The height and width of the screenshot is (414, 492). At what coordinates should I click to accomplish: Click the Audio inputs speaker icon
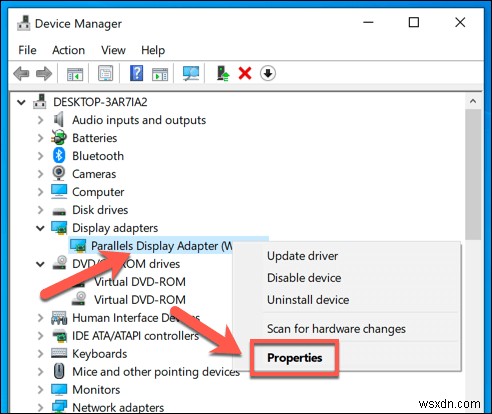click(59, 119)
